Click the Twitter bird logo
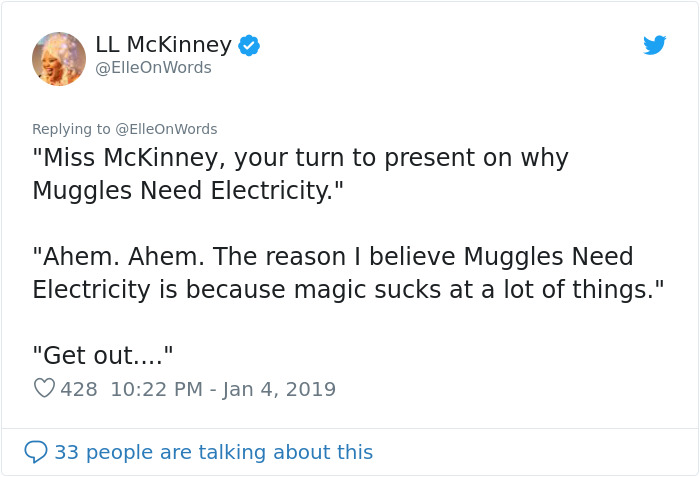Screen dimensions: 700x477 pos(654,45)
